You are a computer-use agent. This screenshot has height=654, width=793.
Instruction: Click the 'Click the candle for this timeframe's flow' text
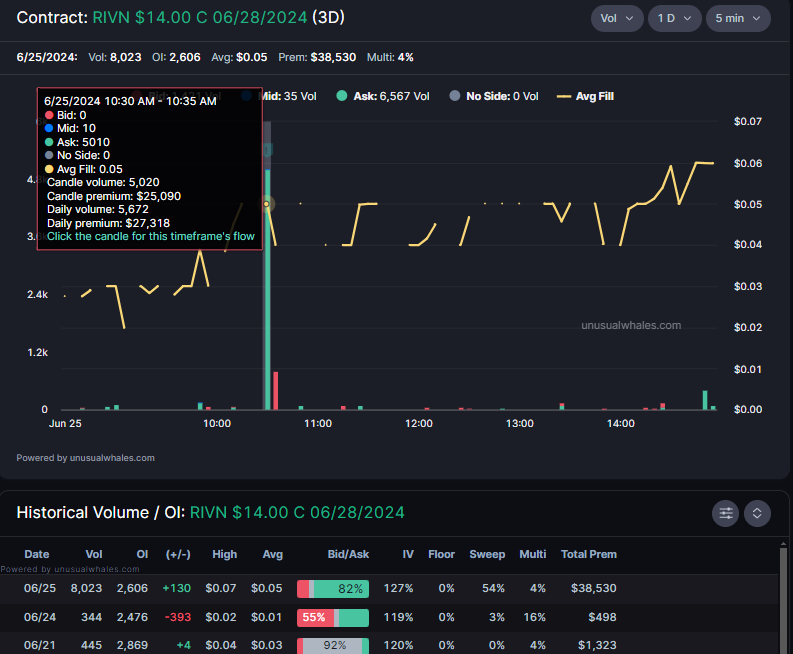151,236
